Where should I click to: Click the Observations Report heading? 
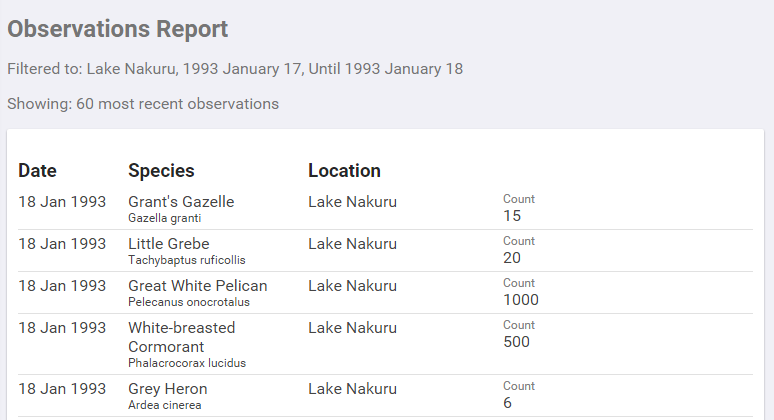[x=117, y=30]
